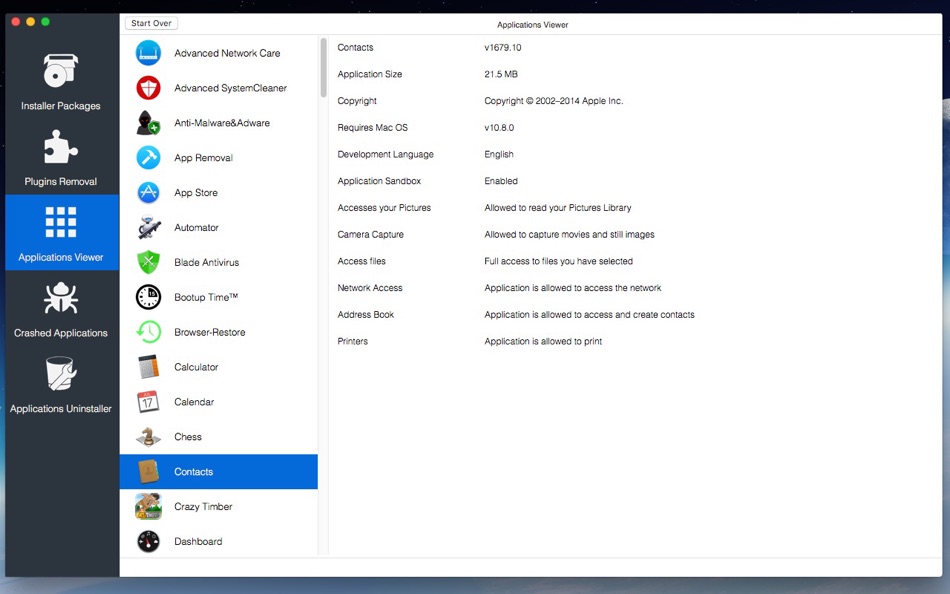This screenshot has height=594, width=950.
Task: Click the Calculator app icon
Action: 148,367
